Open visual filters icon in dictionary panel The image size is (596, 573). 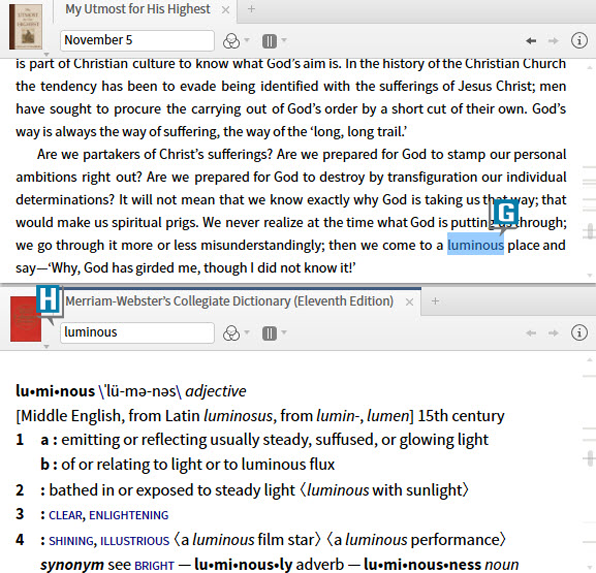click(x=231, y=333)
